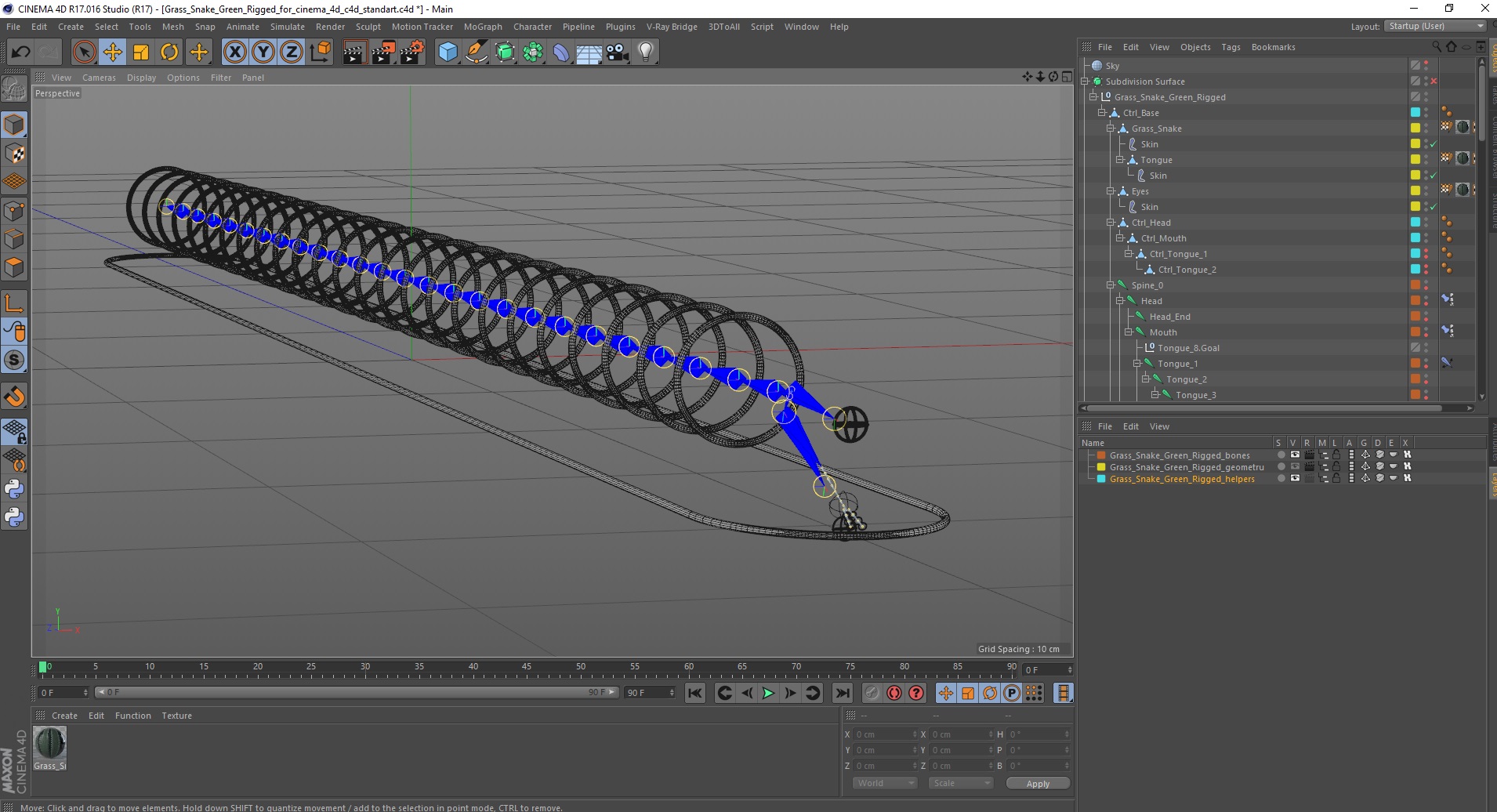Add a Camera object

coord(618,53)
